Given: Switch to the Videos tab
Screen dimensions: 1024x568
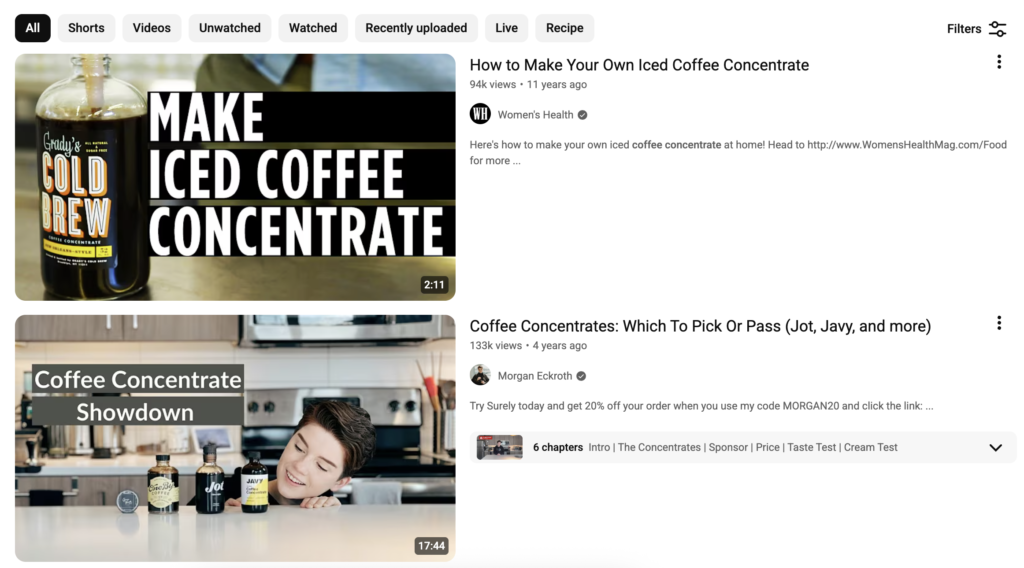Looking at the screenshot, I should point(152,28).
